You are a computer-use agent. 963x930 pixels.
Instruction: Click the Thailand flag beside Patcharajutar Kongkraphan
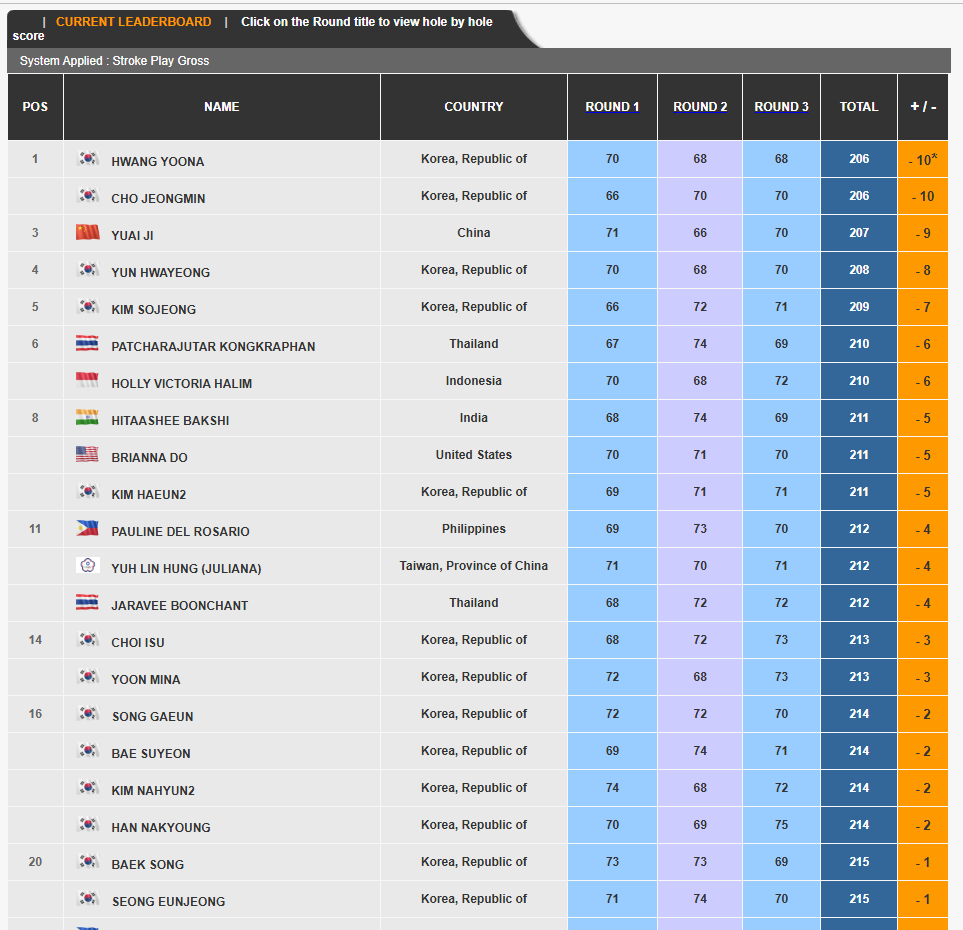88,343
